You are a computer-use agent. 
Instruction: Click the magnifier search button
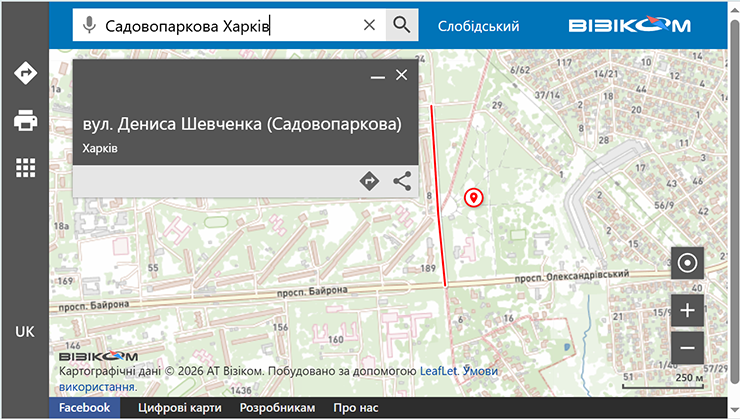point(402,25)
